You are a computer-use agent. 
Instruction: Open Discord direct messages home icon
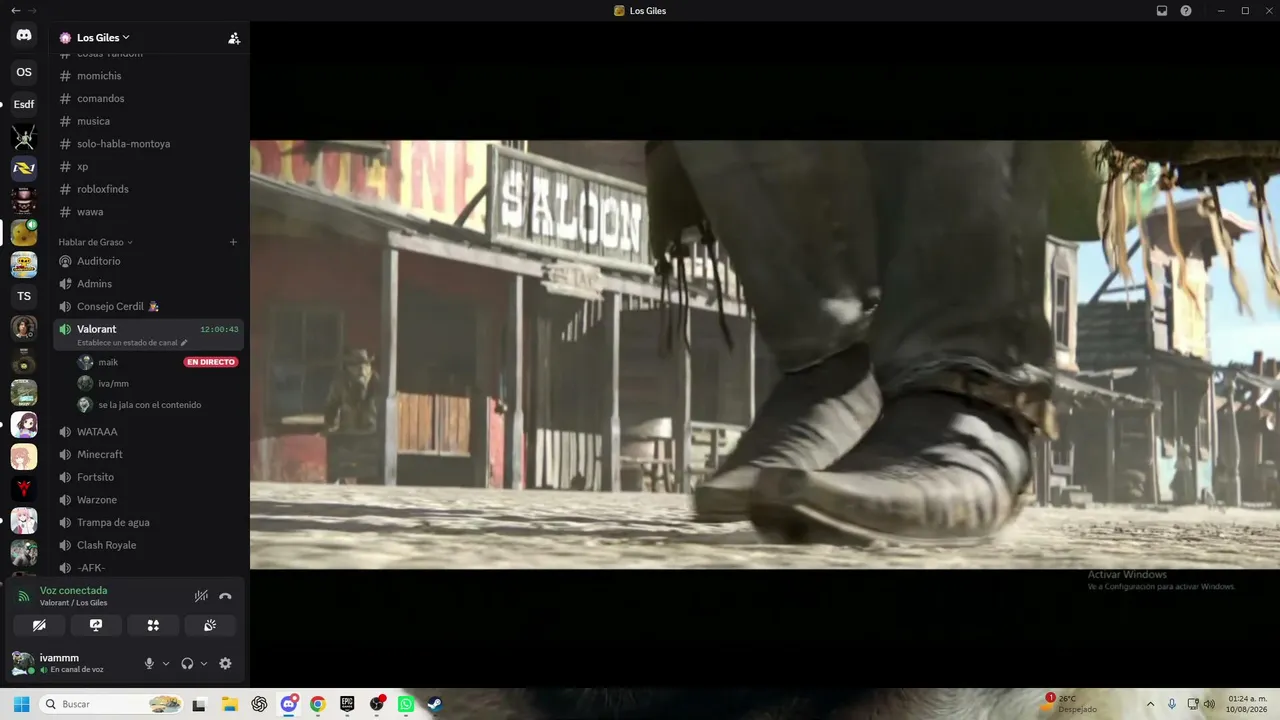[x=24, y=35]
